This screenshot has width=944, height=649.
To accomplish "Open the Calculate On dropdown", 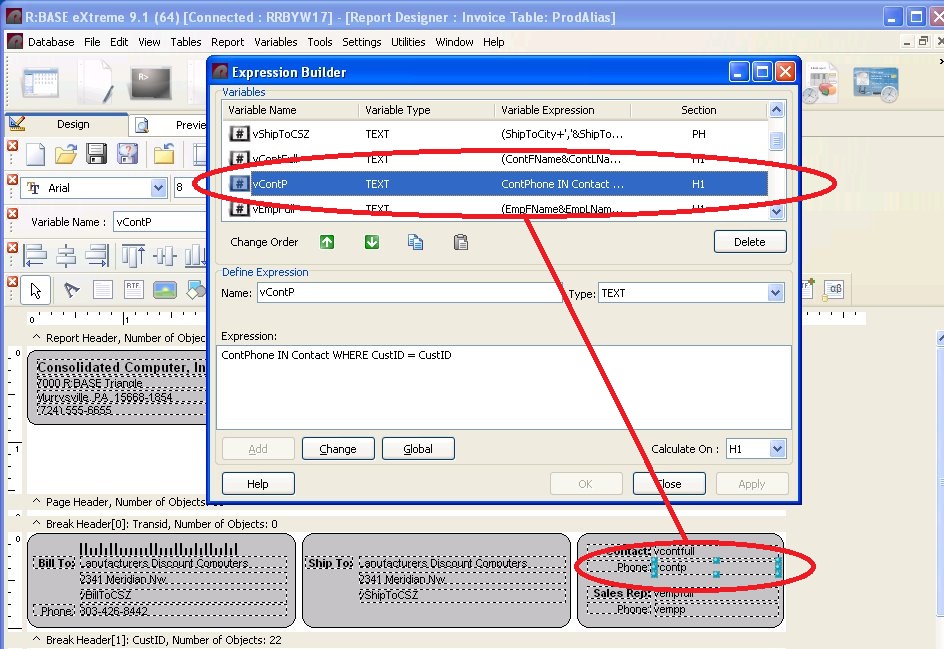I will point(777,449).
